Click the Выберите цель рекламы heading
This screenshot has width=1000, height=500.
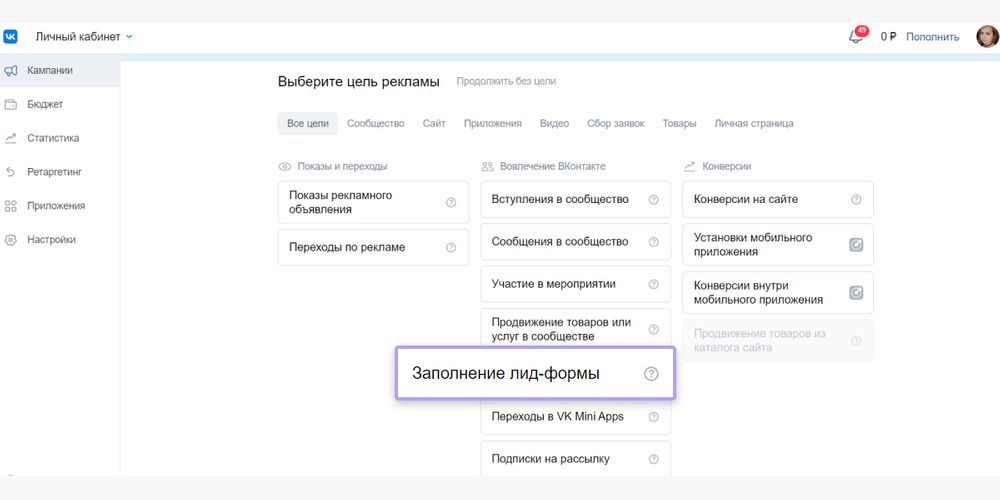click(358, 82)
